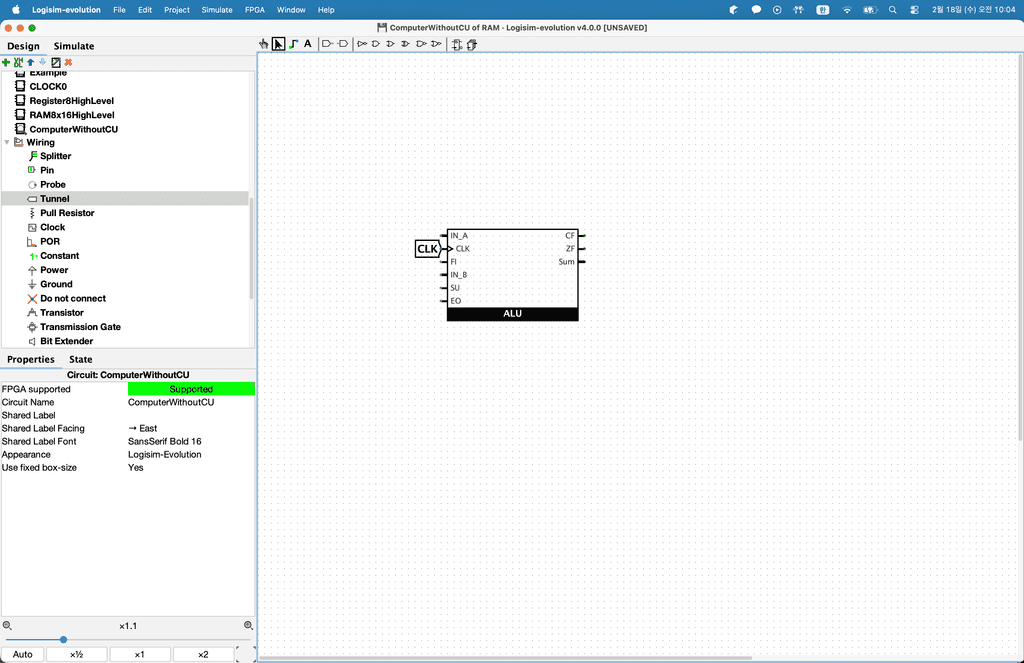Click the ×2 zoom button
1024x663 pixels.
pyautogui.click(x=203, y=654)
